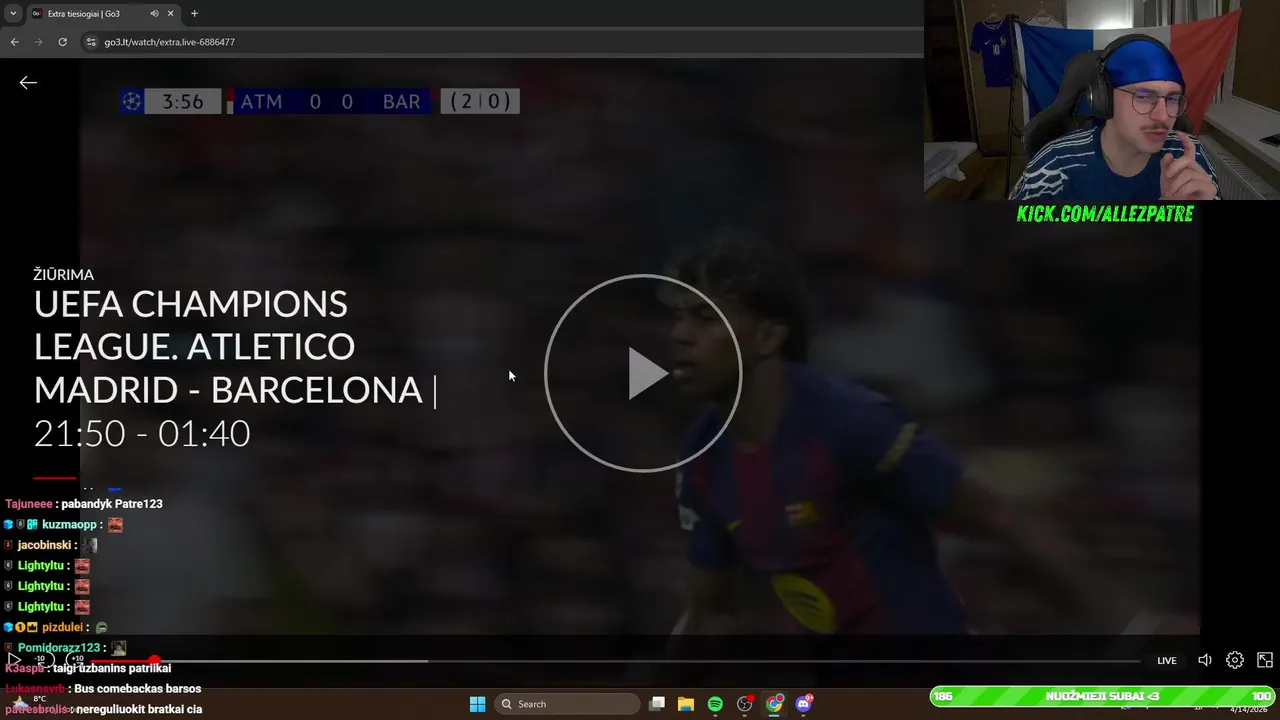The height and width of the screenshot is (720, 1280).
Task: View site information icon in address bar
Action: coord(91,42)
